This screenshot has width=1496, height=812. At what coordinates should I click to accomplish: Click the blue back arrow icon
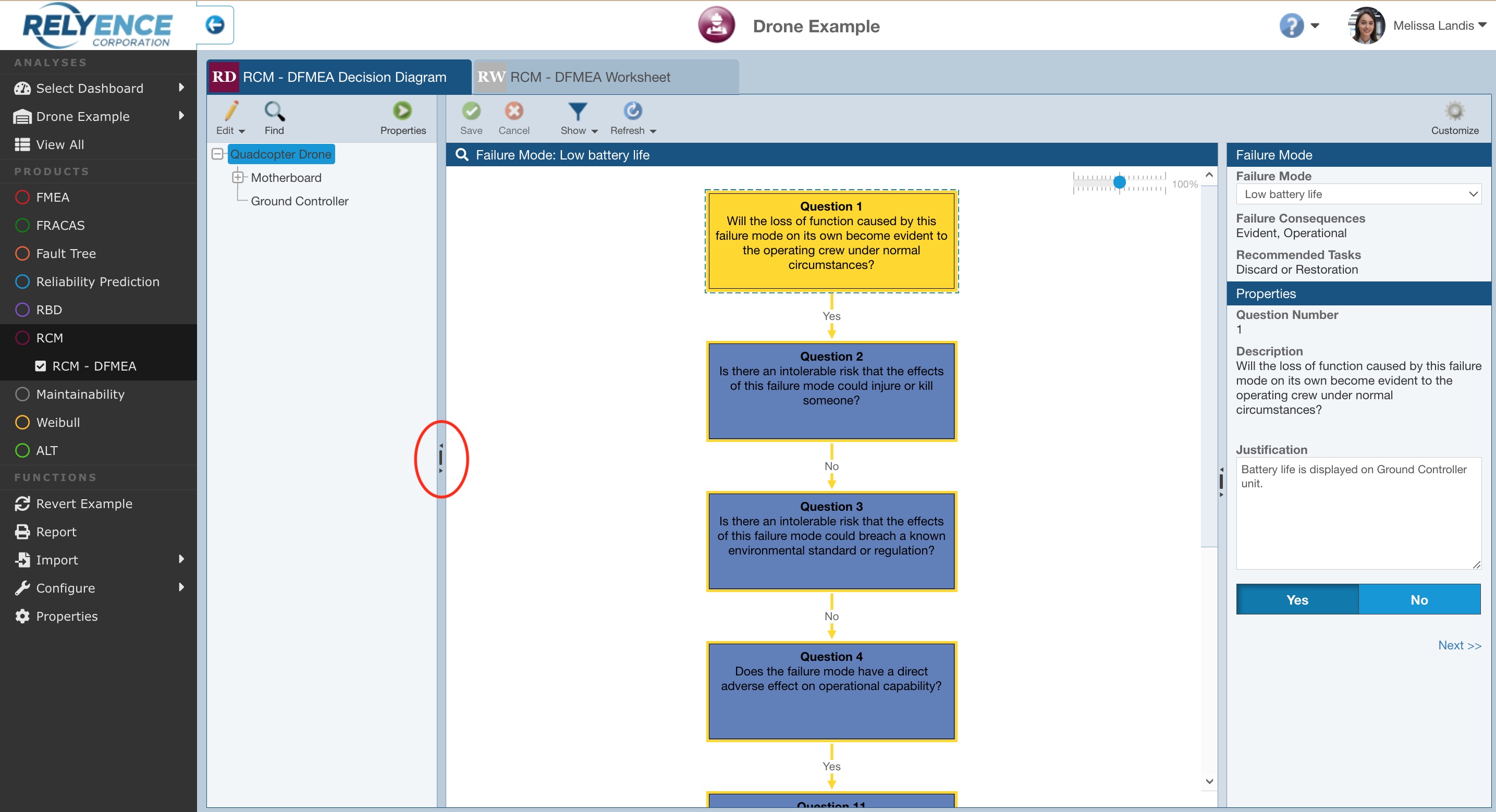pos(215,25)
